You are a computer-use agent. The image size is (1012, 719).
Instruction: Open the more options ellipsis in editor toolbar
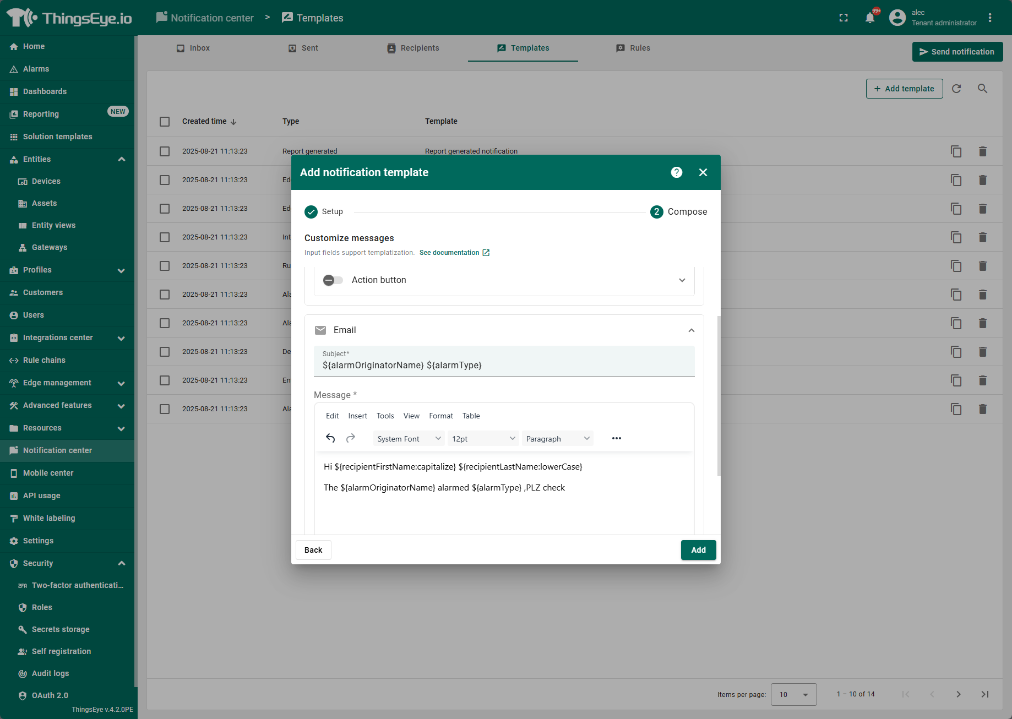click(x=616, y=438)
